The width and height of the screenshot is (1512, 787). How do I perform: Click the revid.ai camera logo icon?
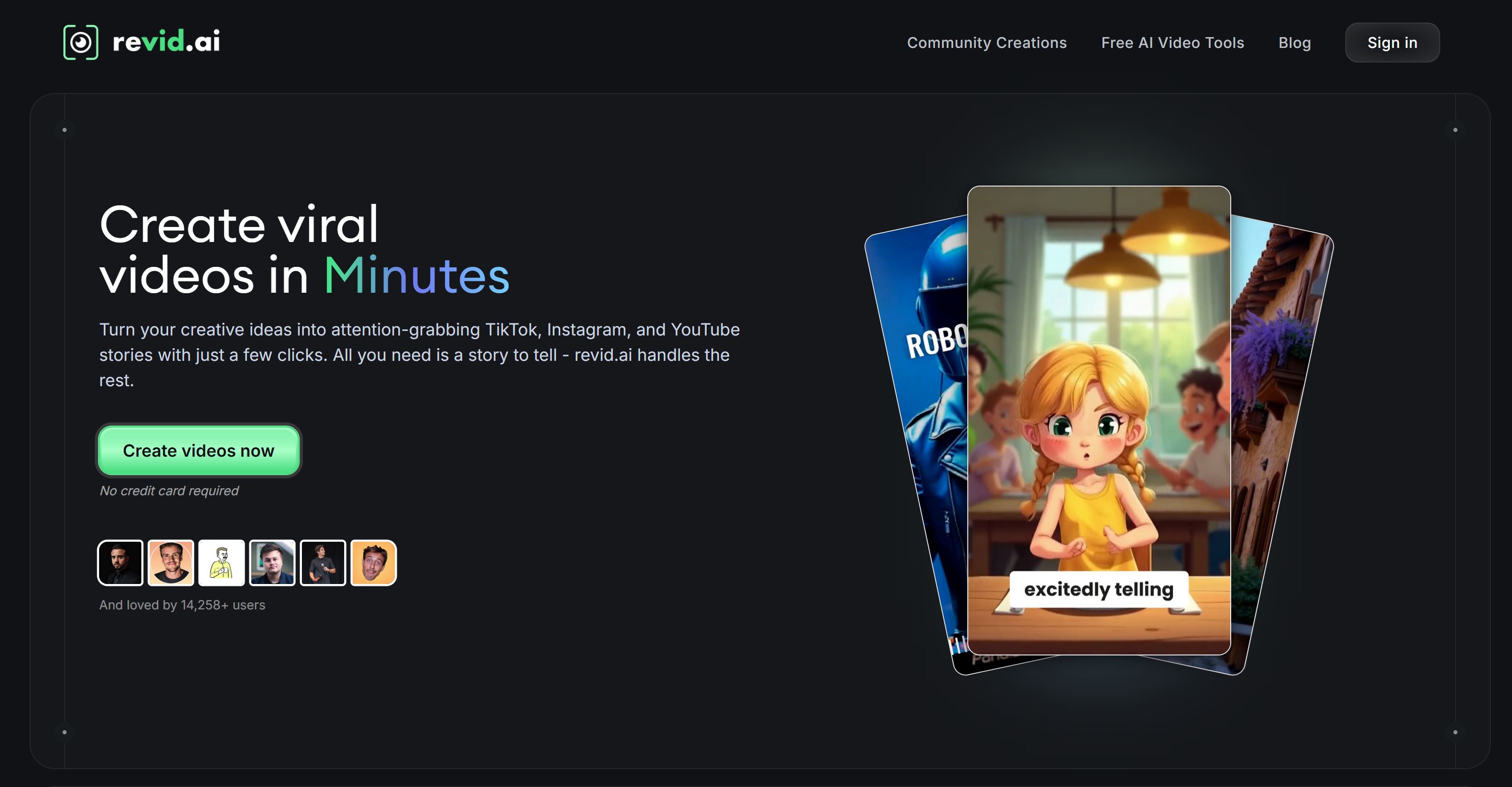(x=80, y=42)
